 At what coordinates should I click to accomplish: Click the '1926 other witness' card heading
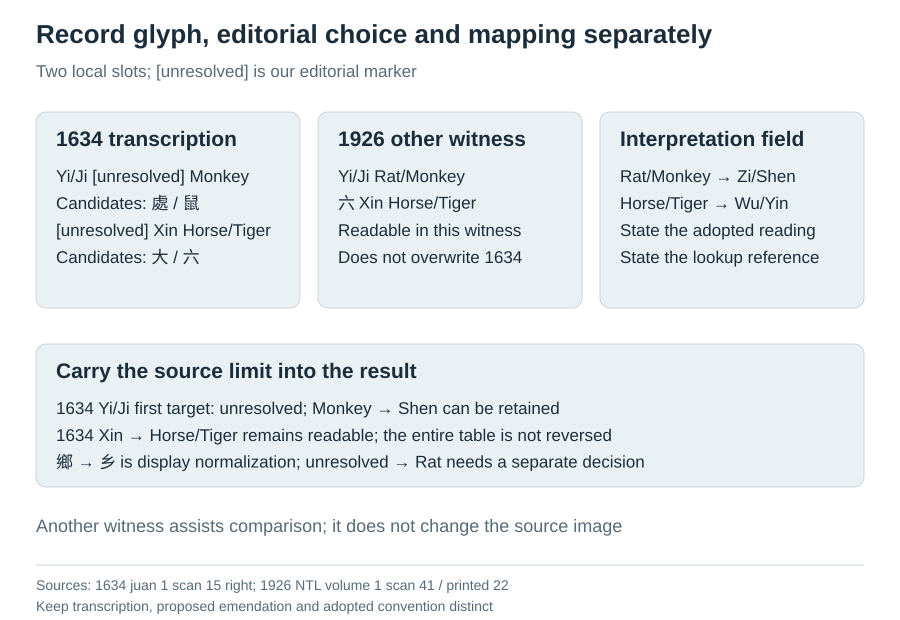(x=432, y=140)
